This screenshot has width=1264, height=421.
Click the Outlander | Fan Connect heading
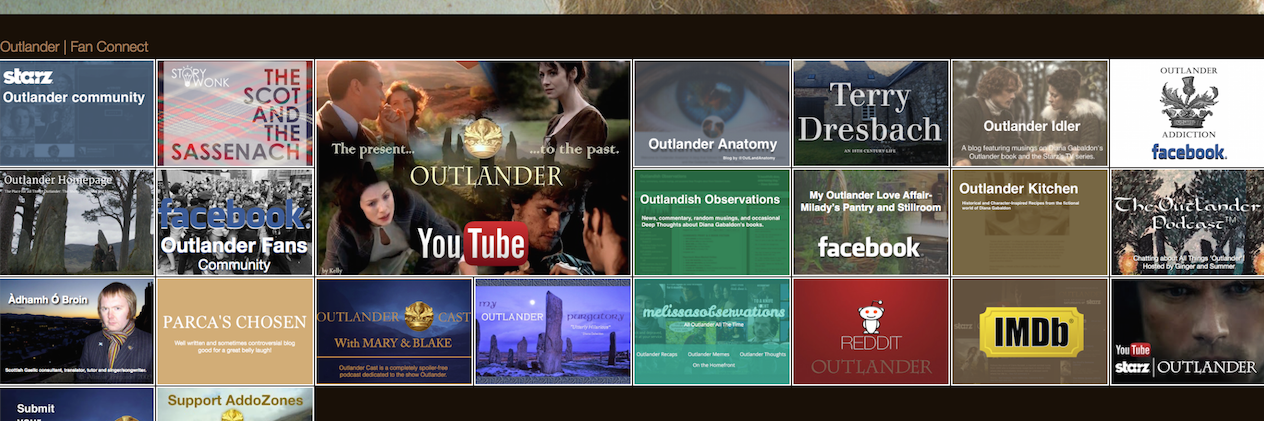point(74,47)
